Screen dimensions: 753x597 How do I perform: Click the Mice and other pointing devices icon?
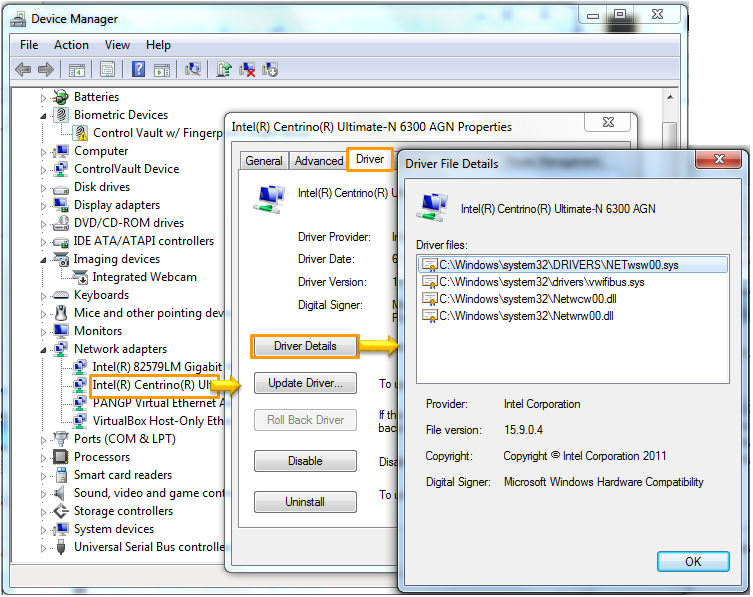pos(61,313)
